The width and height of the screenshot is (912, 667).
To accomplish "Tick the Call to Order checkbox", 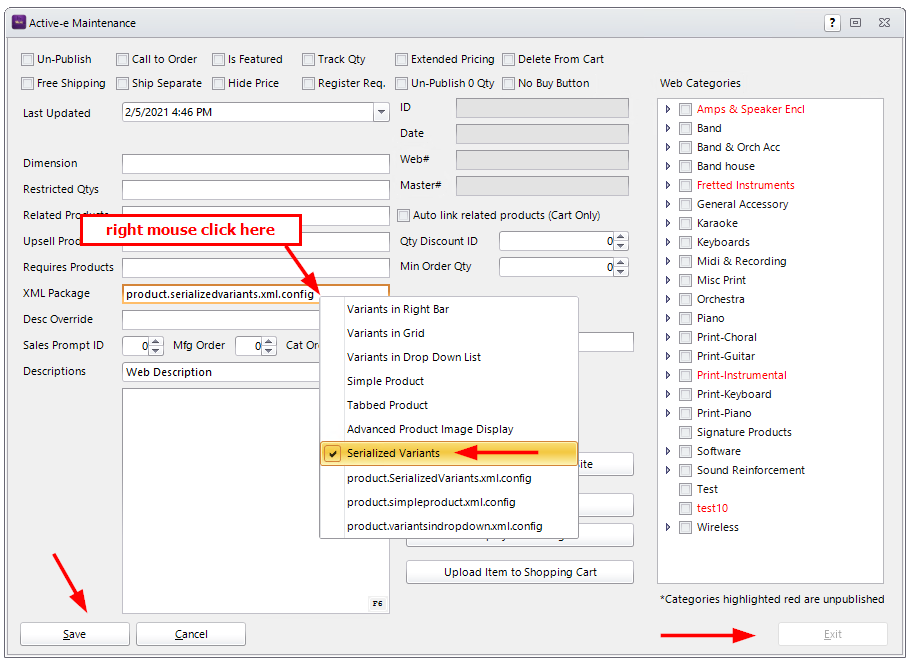I will (x=122, y=59).
